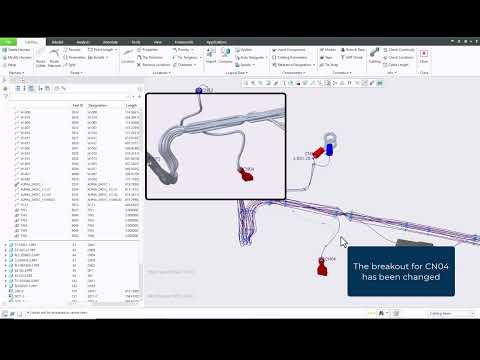The height and width of the screenshot is (360, 480).
Task: Select the Tie Wrap tool
Action: tap(329, 65)
